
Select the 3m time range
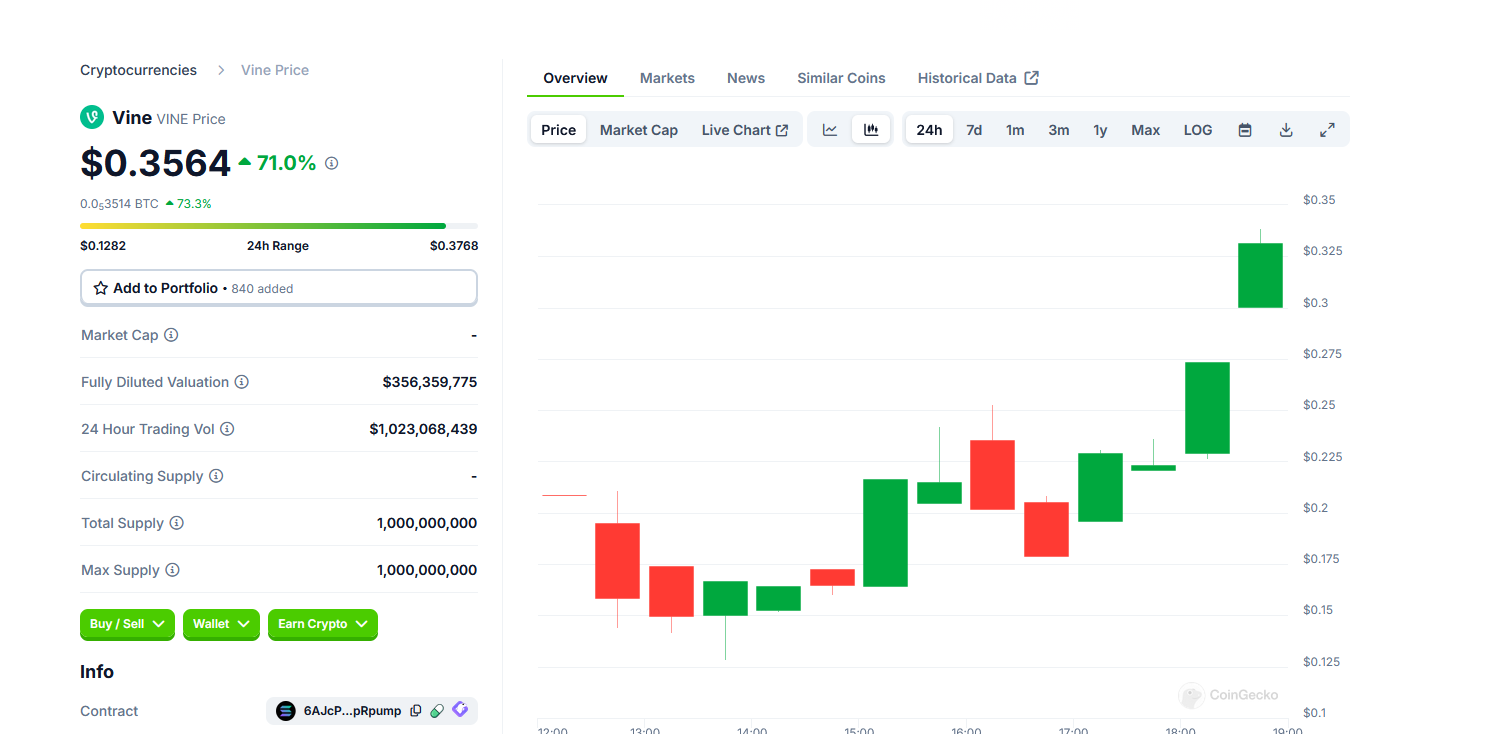click(1059, 130)
